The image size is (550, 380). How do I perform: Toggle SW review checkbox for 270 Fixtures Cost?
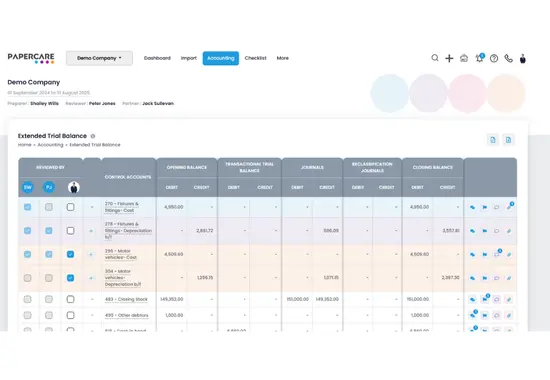pos(27,207)
